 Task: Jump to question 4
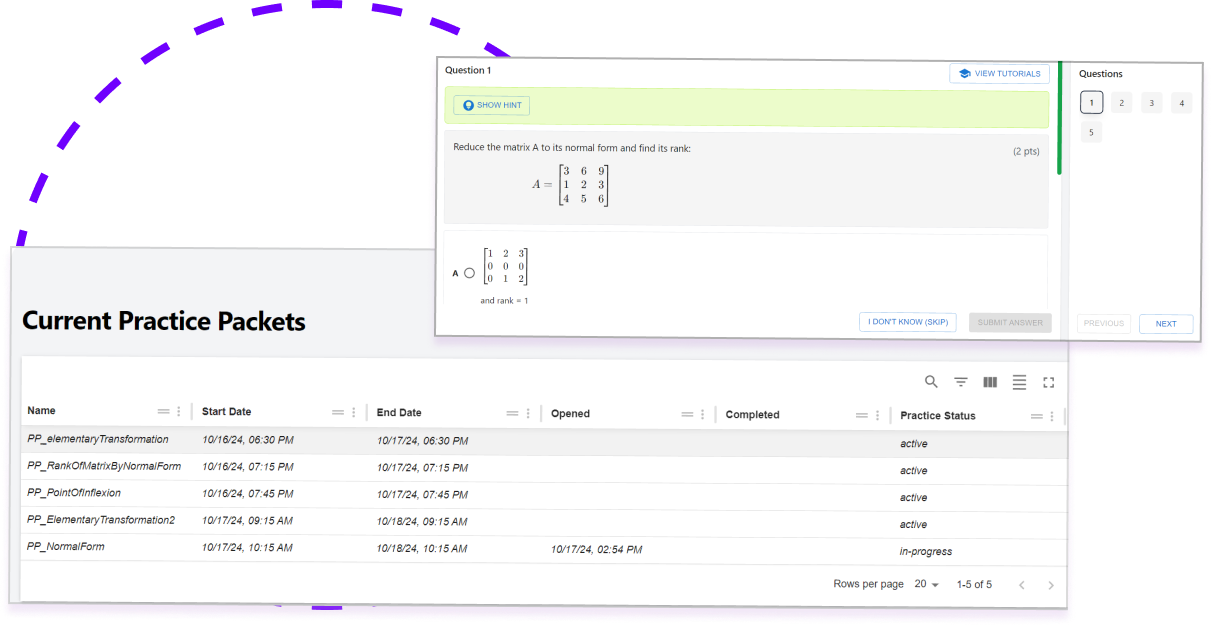point(1182,102)
